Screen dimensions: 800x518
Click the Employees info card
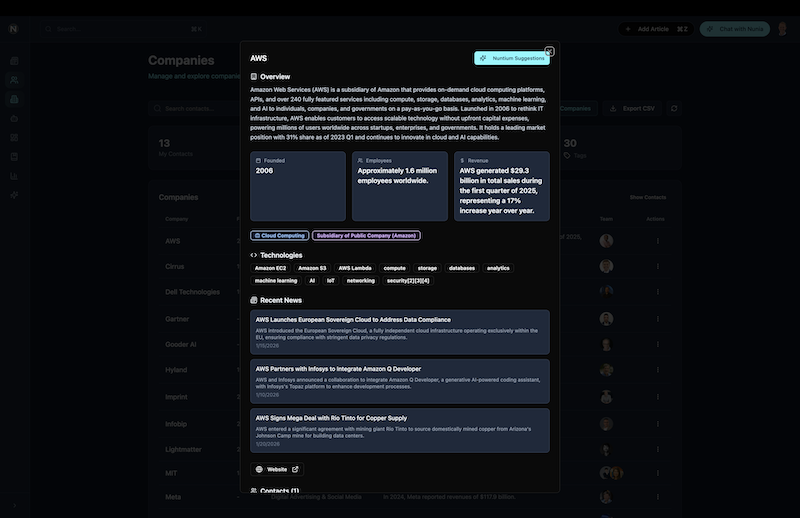400,186
